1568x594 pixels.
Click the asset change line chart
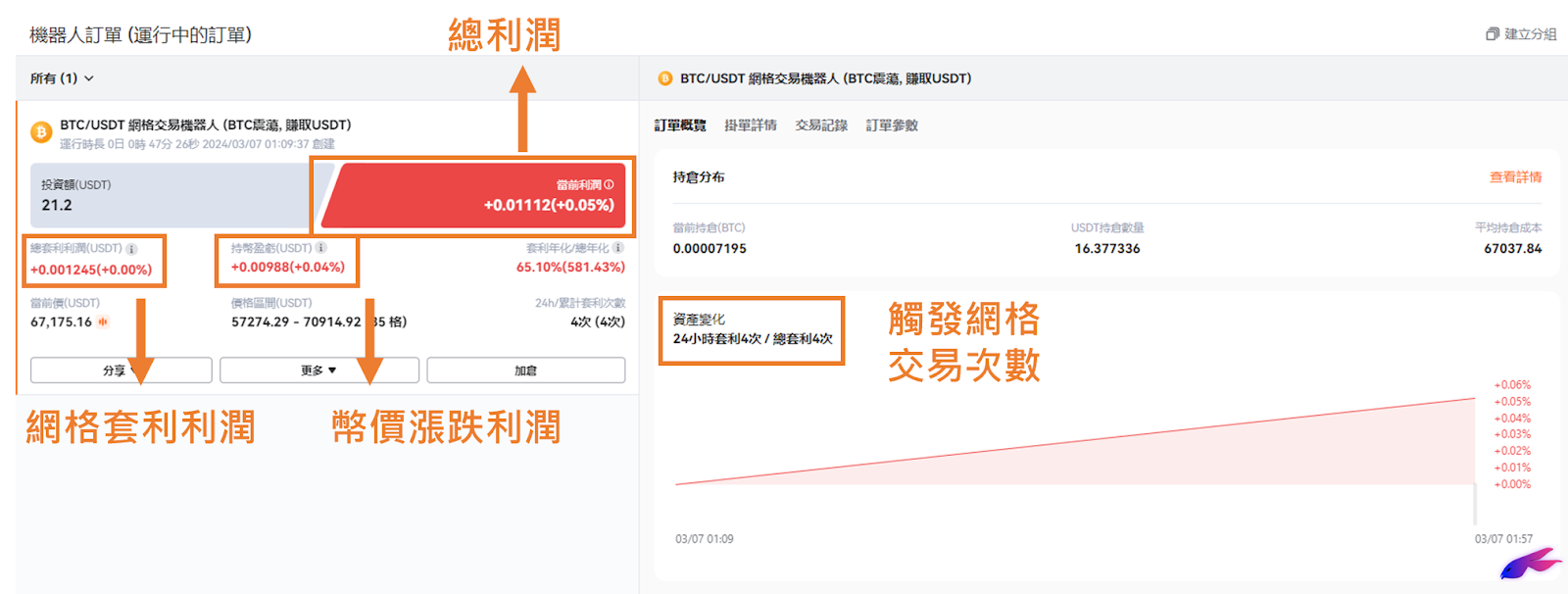click(1075, 441)
